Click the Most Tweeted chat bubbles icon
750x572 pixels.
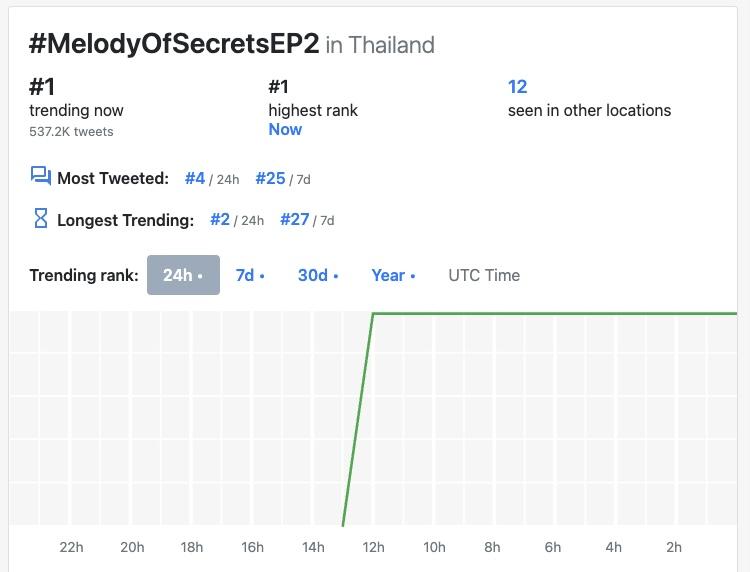(41, 177)
